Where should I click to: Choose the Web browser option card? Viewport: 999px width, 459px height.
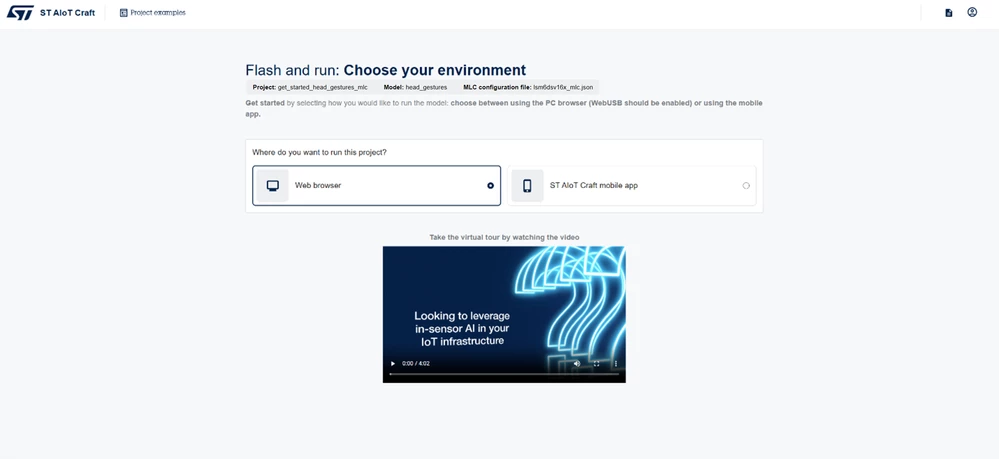point(377,186)
